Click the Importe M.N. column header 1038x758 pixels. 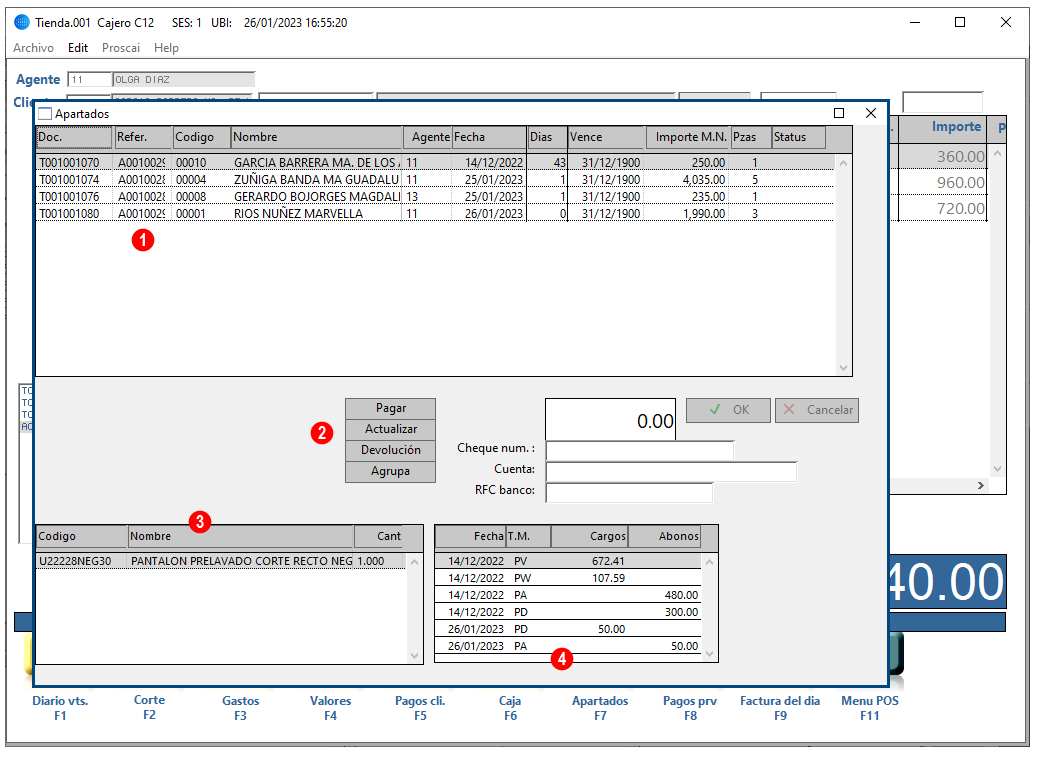coord(688,137)
